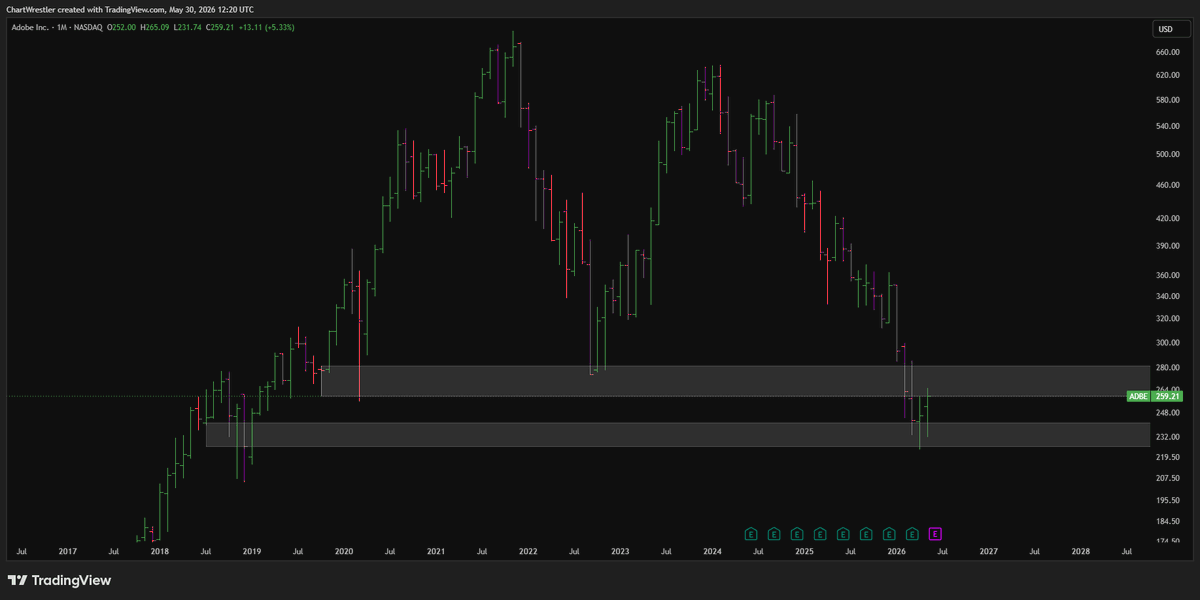
Task: Click the 420.00 price axis label
Action: [1169, 218]
